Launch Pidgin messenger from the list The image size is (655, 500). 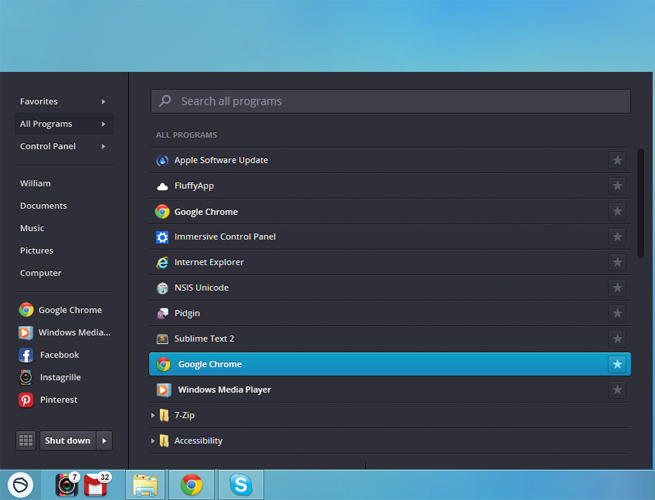coord(390,313)
